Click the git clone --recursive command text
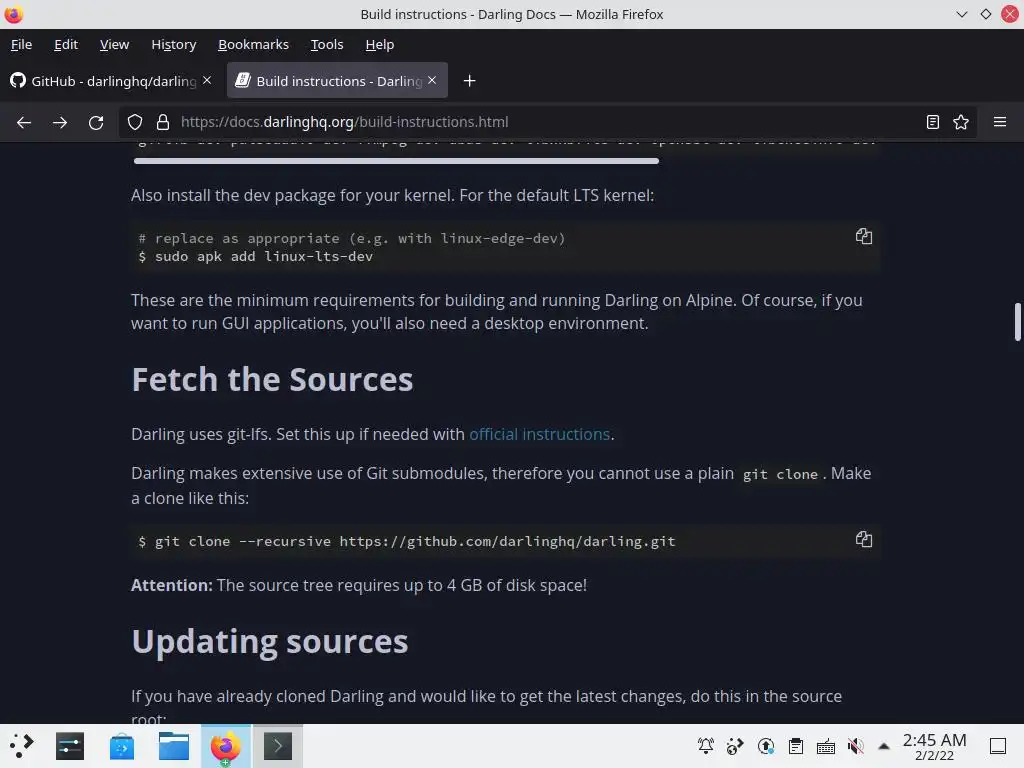Viewport: 1024px width, 768px height. pos(415,541)
